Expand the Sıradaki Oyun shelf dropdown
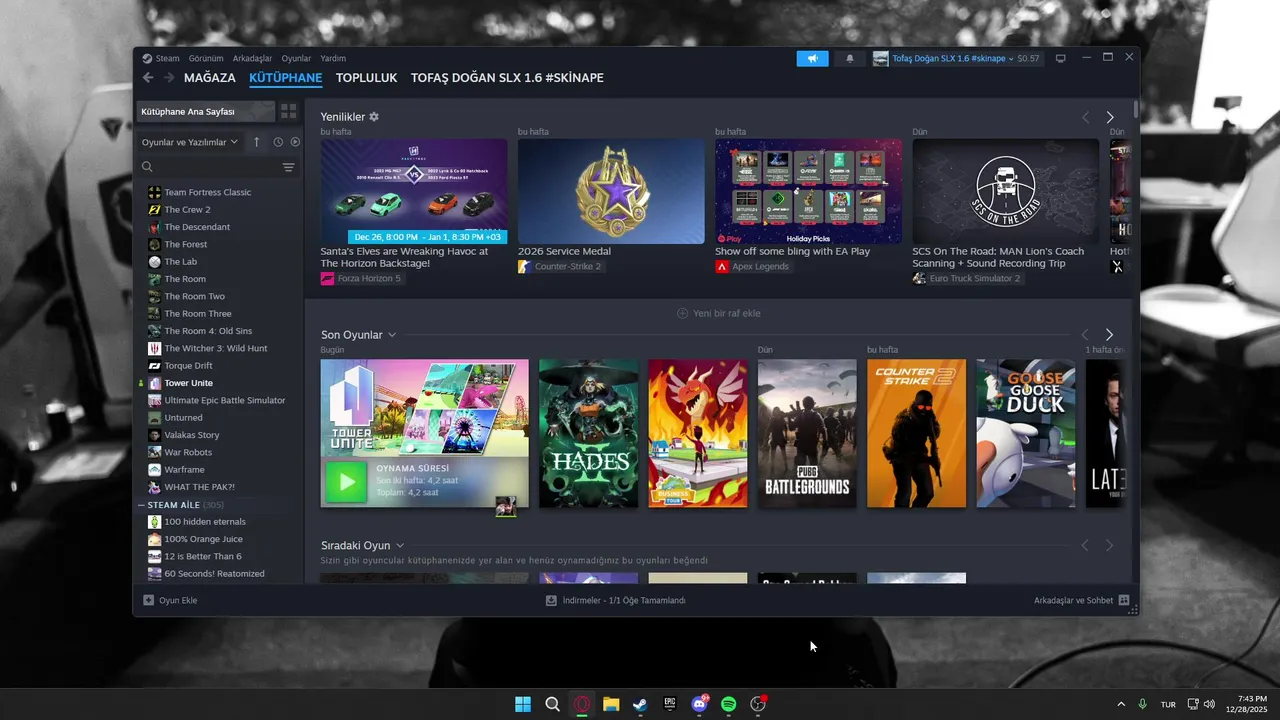The height and width of the screenshot is (720, 1280). pyautogui.click(x=400, y=546)
